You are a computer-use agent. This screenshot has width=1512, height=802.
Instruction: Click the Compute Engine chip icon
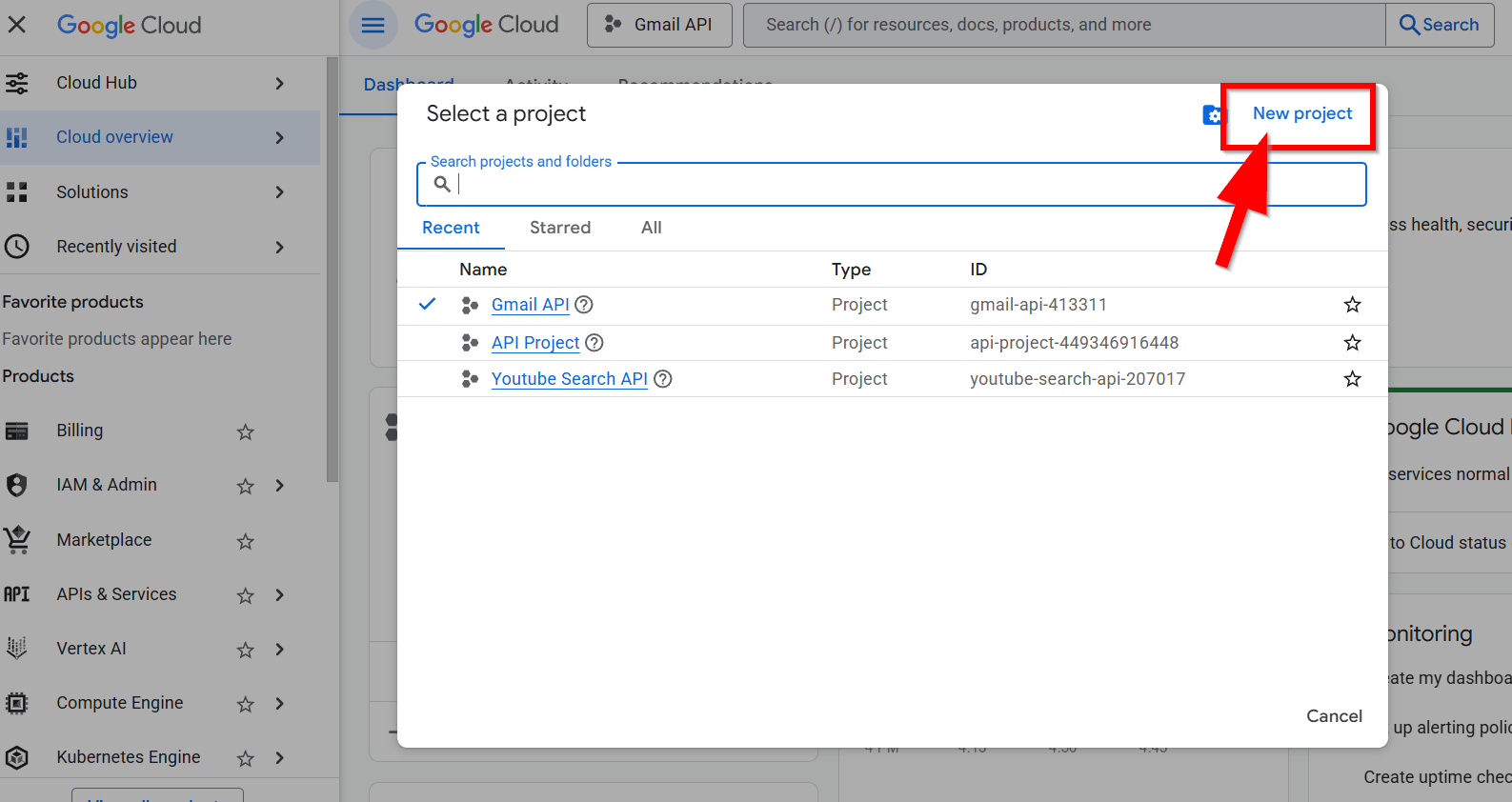17,703
